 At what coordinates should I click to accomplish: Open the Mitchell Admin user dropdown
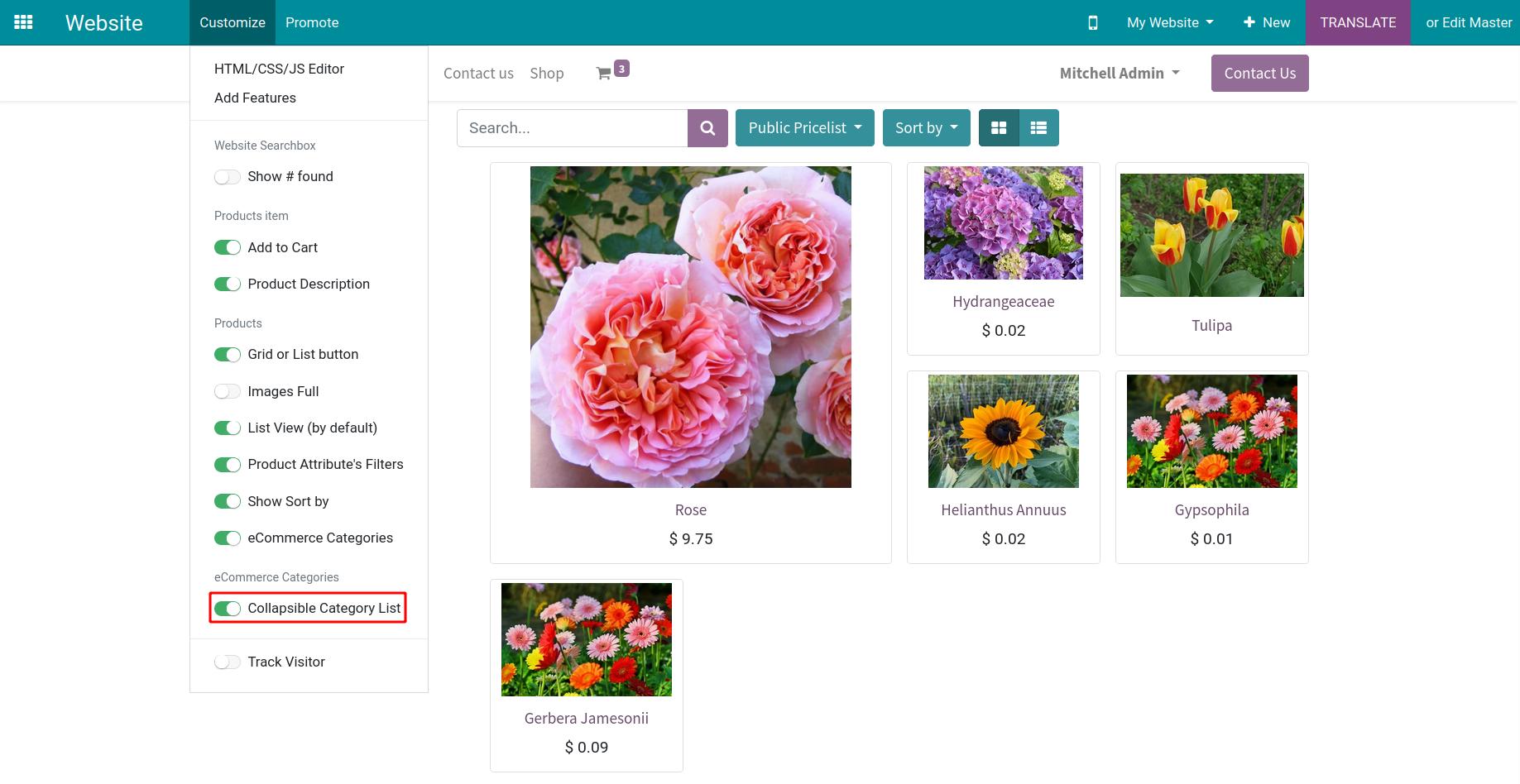point(1119,74)
